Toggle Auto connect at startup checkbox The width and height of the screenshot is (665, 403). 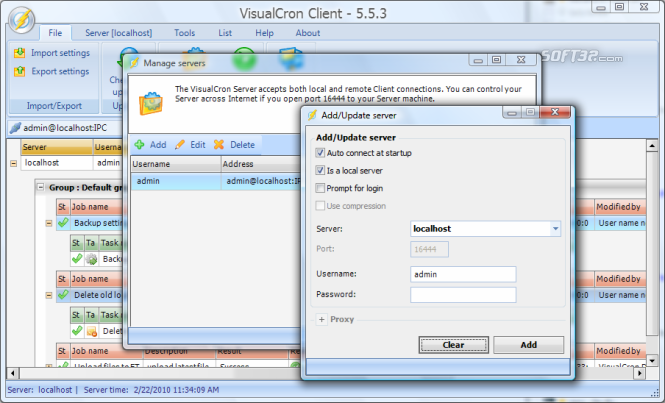coord(320,153)
